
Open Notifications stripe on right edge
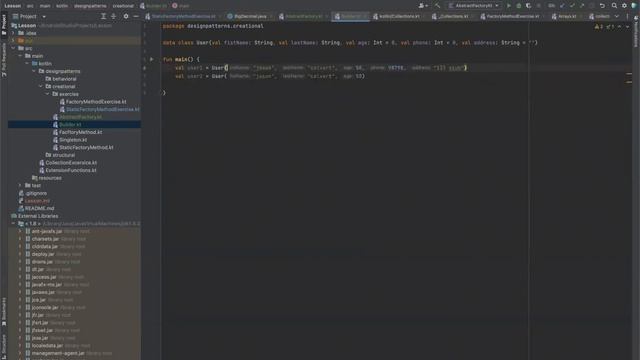[x=636, y=31]
